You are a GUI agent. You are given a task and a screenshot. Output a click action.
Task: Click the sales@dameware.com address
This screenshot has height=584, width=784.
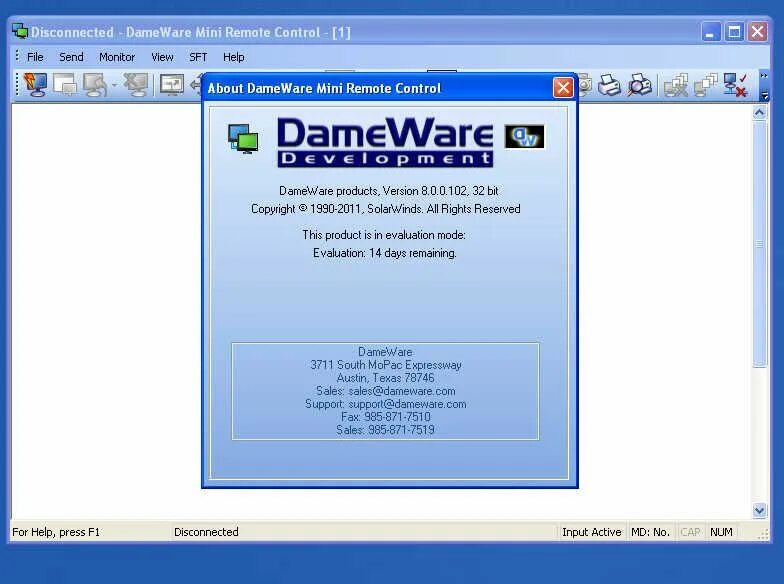tap(402, 390)
